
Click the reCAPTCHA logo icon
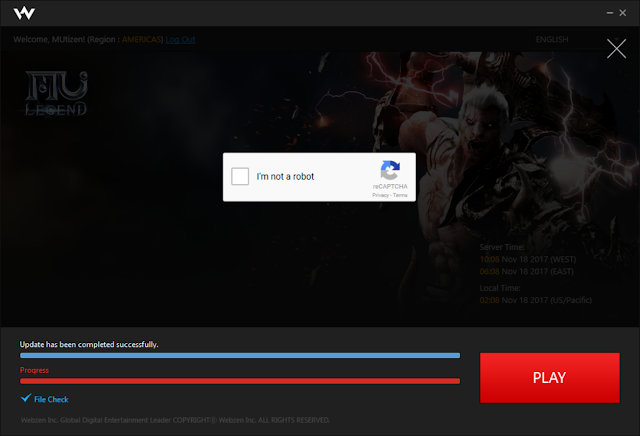[390, 170]
